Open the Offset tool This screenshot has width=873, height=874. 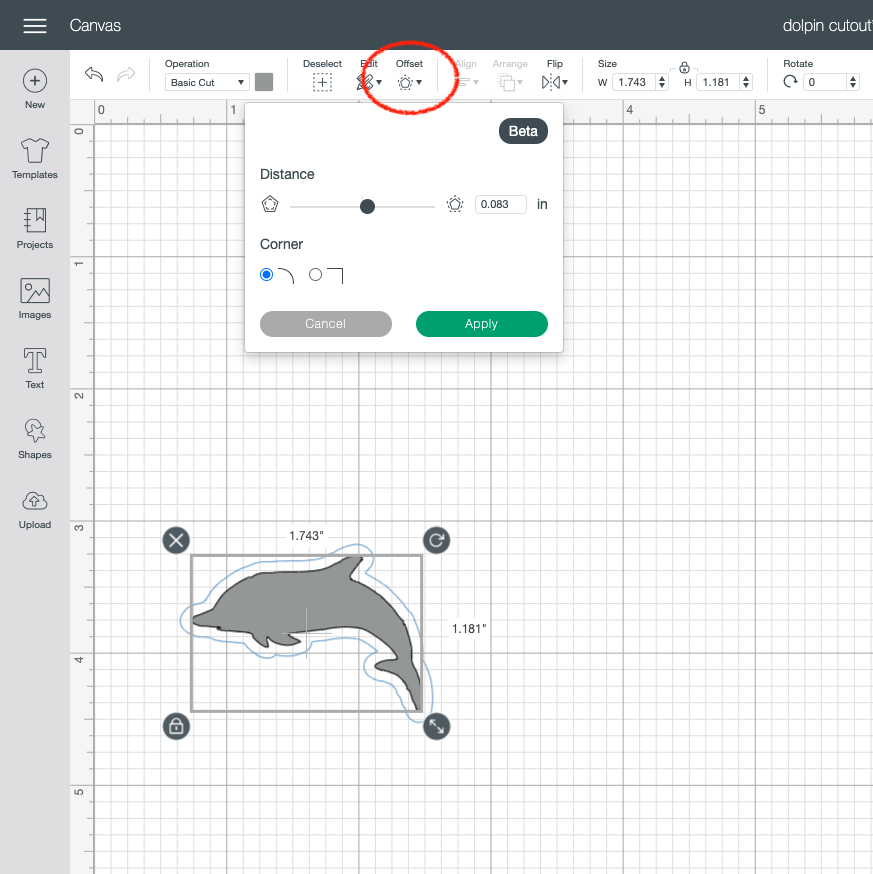click(x=410, y=82)
